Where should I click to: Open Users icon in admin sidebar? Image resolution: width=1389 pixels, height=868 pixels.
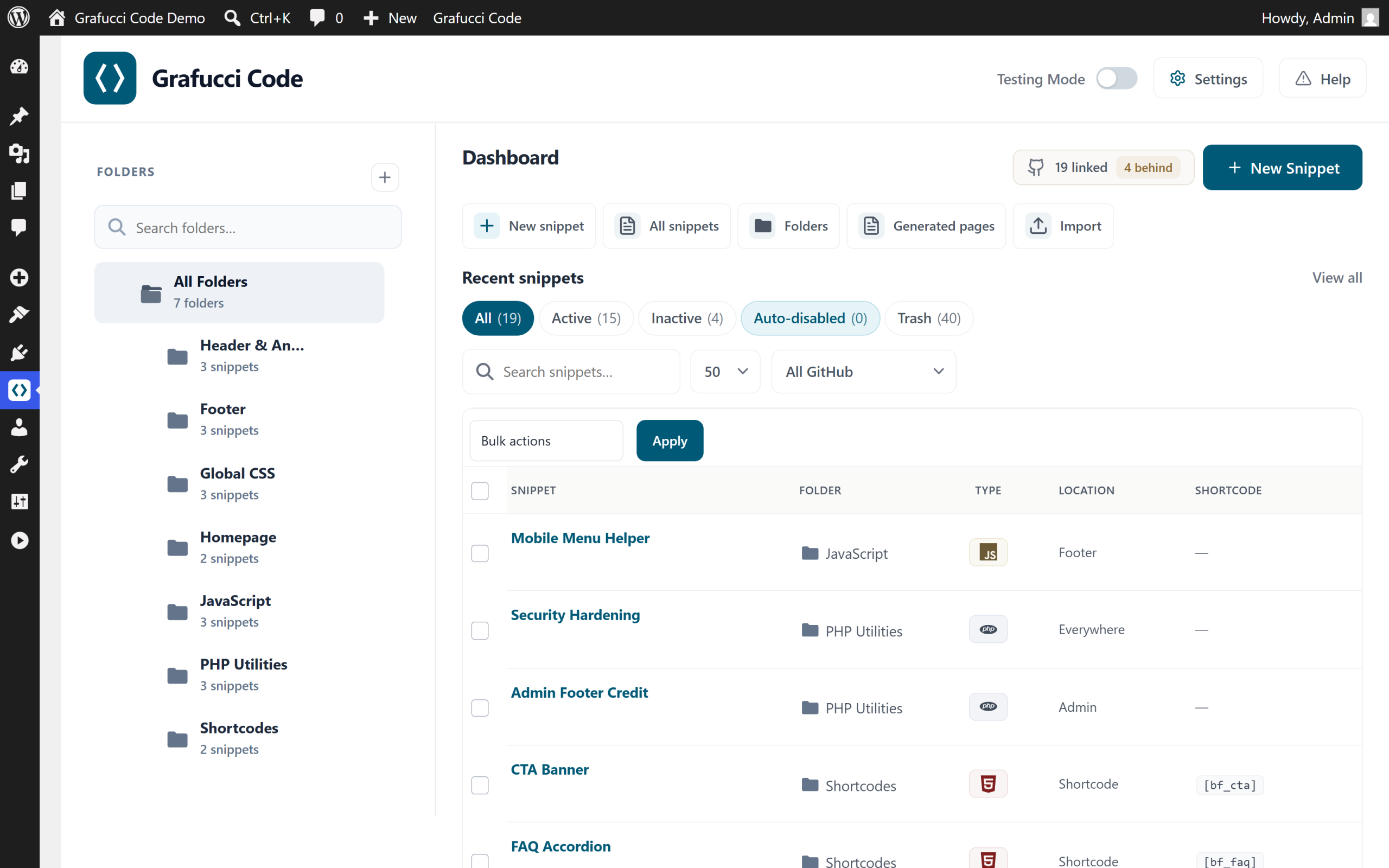point(20,427)
